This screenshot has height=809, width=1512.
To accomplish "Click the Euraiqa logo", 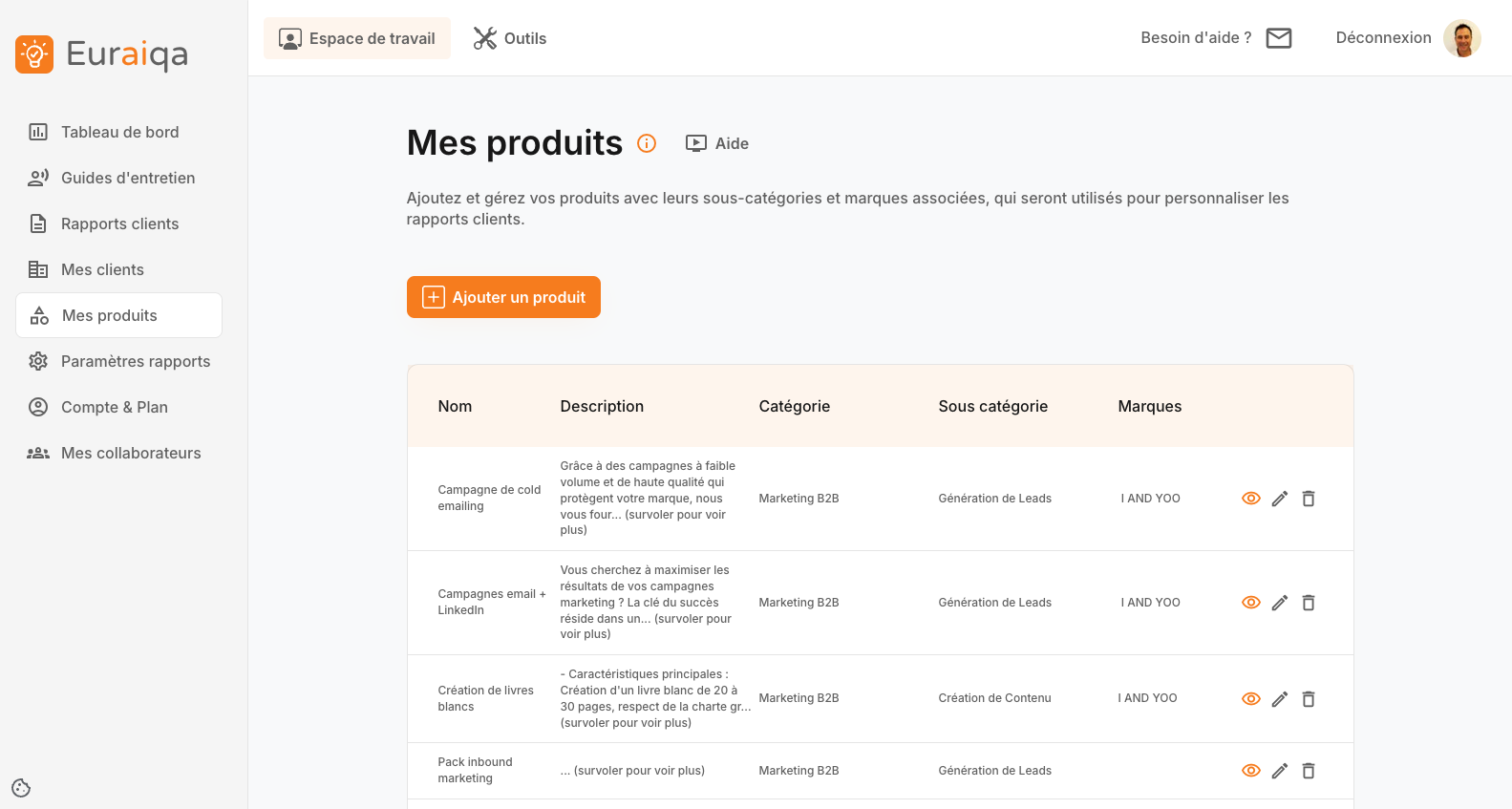I will point(102,54).
